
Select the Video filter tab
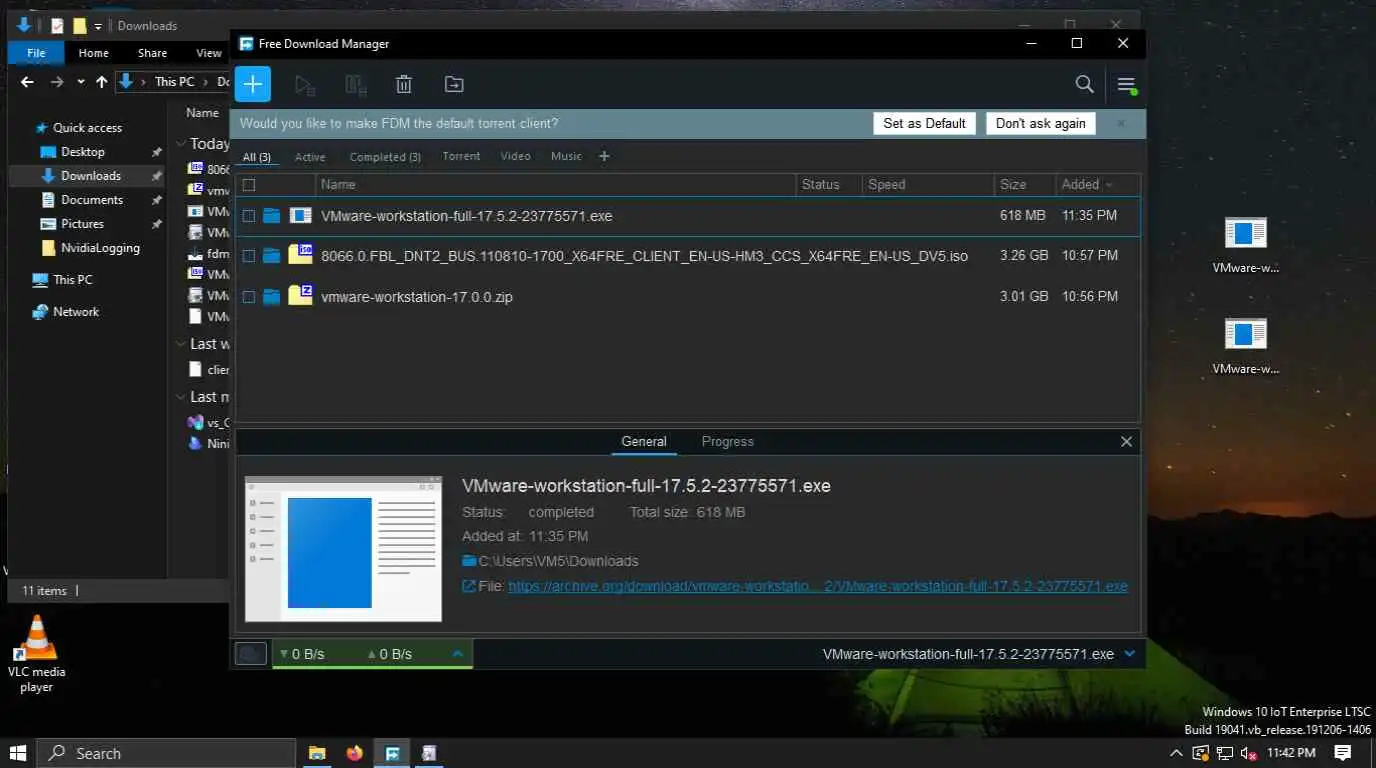[515, 156]
